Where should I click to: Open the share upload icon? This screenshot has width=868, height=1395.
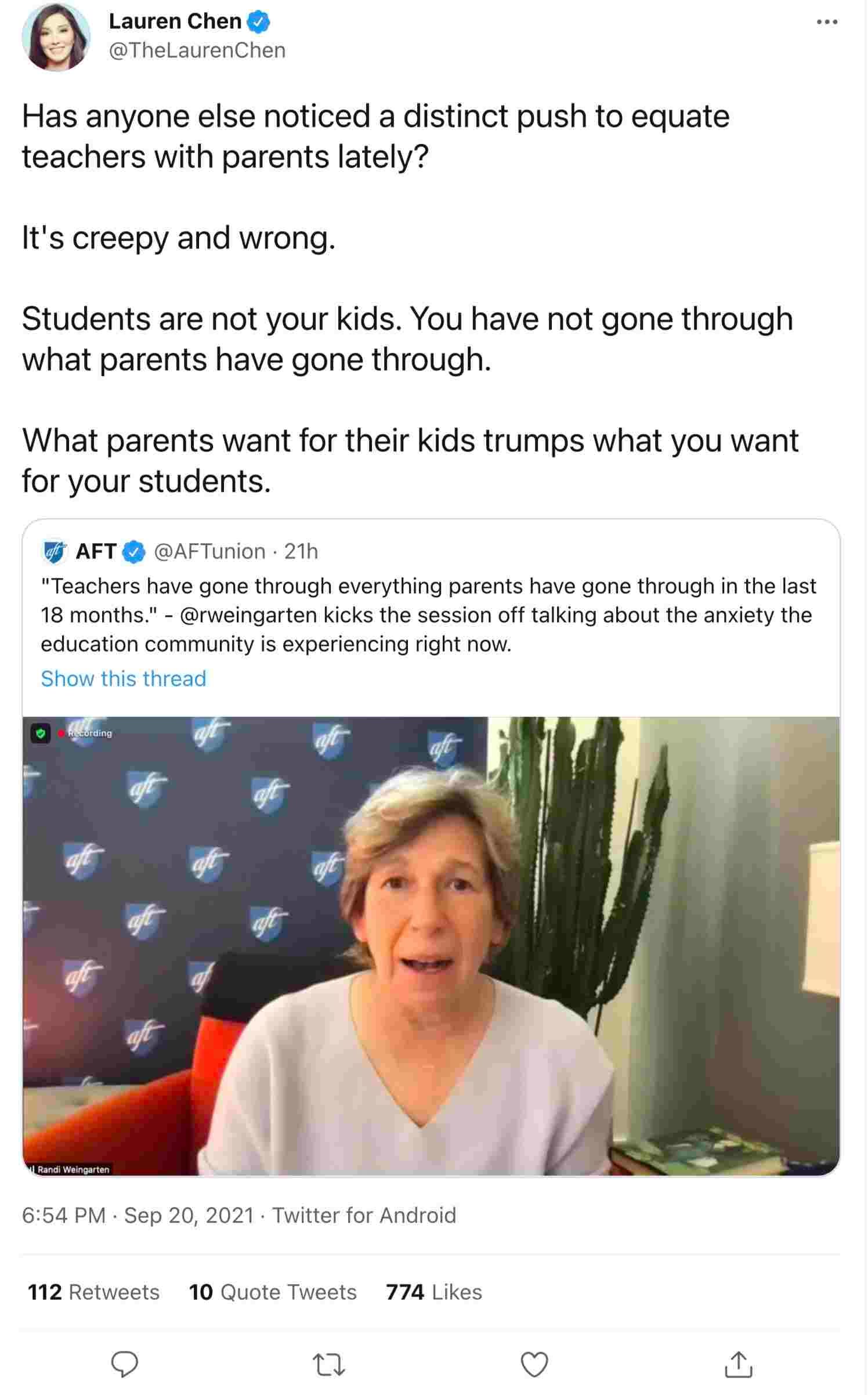click(x=738, y=1364)
